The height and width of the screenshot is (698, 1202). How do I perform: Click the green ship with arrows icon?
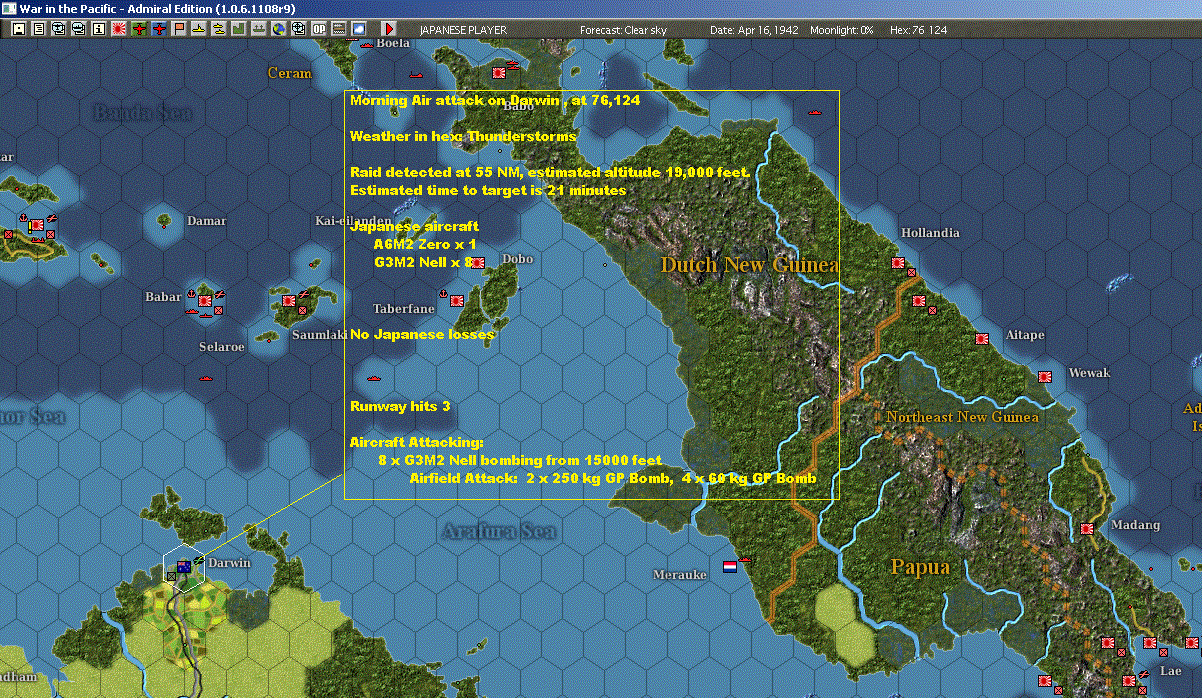(x=259, y=29)
